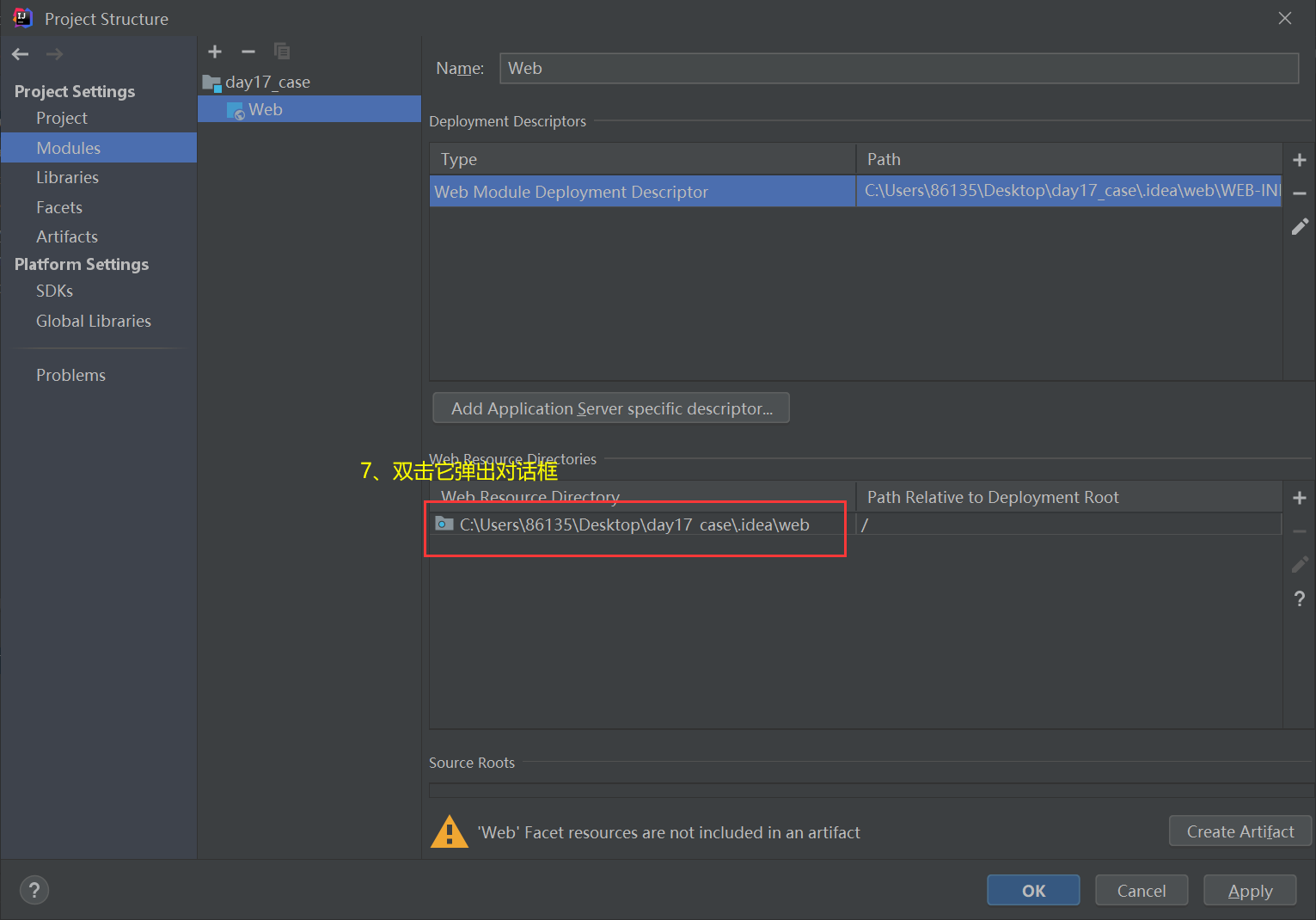Click the descriptors Path column header
1316x920 pixels.
point(1069,159)
